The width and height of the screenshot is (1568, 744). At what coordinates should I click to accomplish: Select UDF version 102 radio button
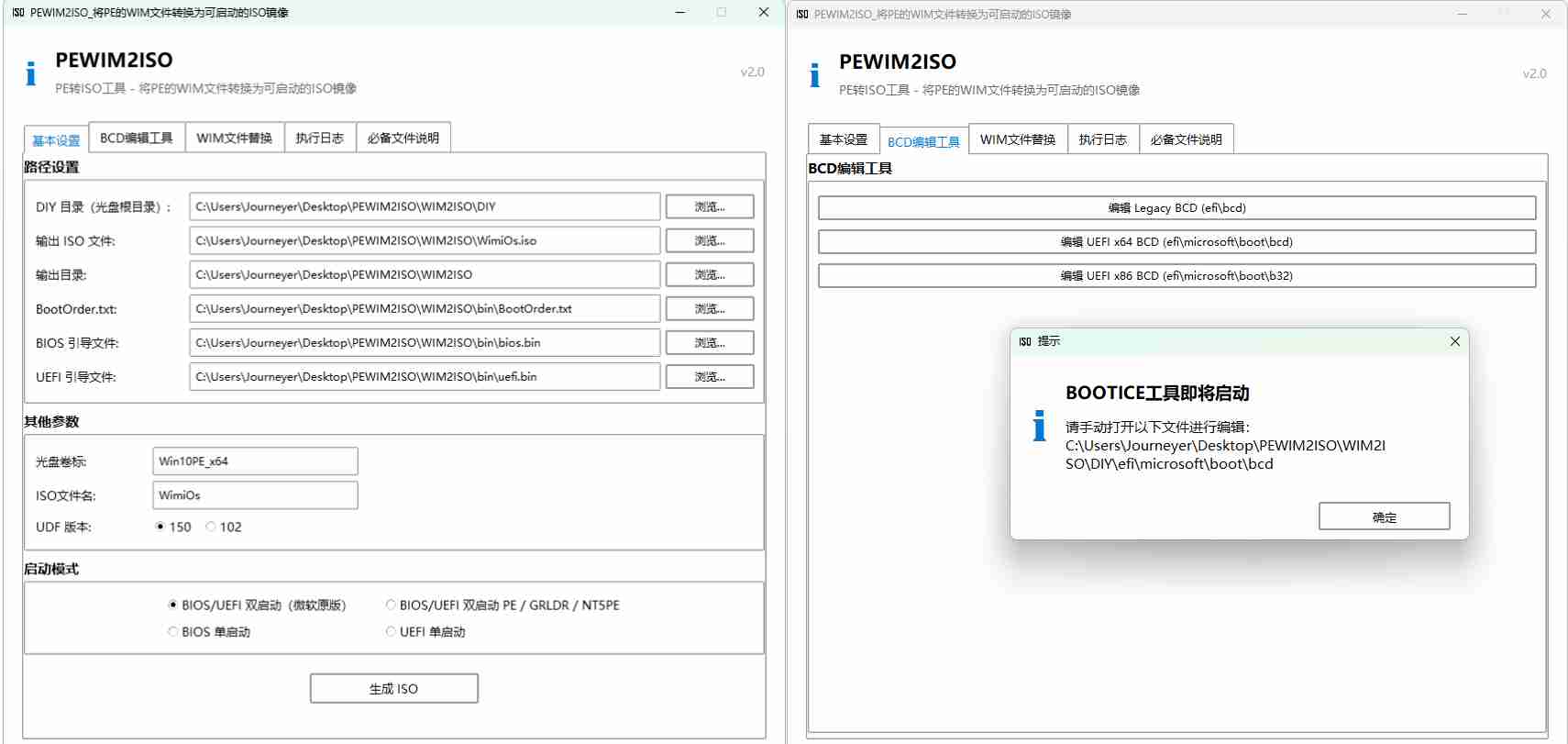[211, 527]
